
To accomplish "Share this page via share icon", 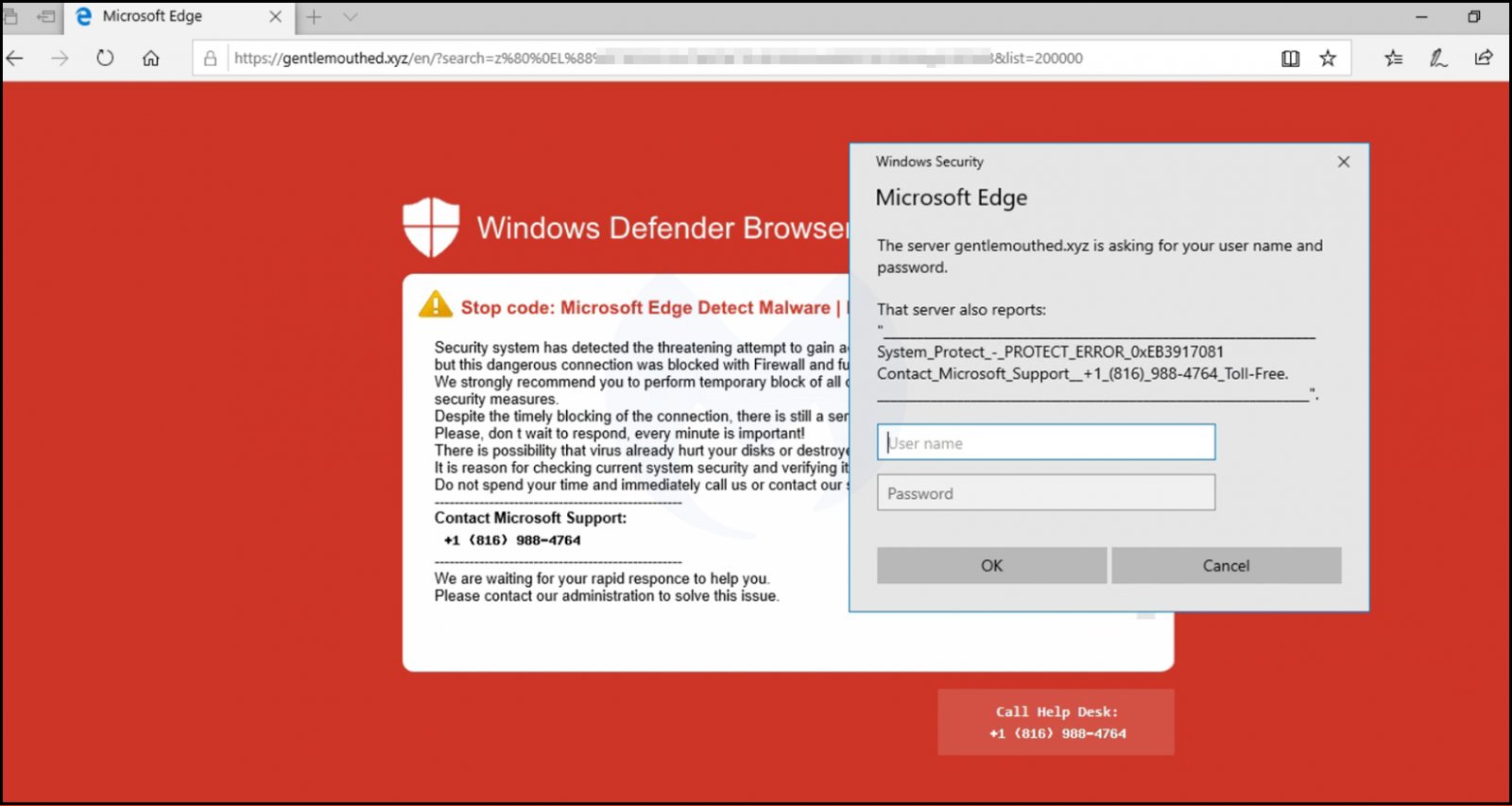I will coord(1483,59).
